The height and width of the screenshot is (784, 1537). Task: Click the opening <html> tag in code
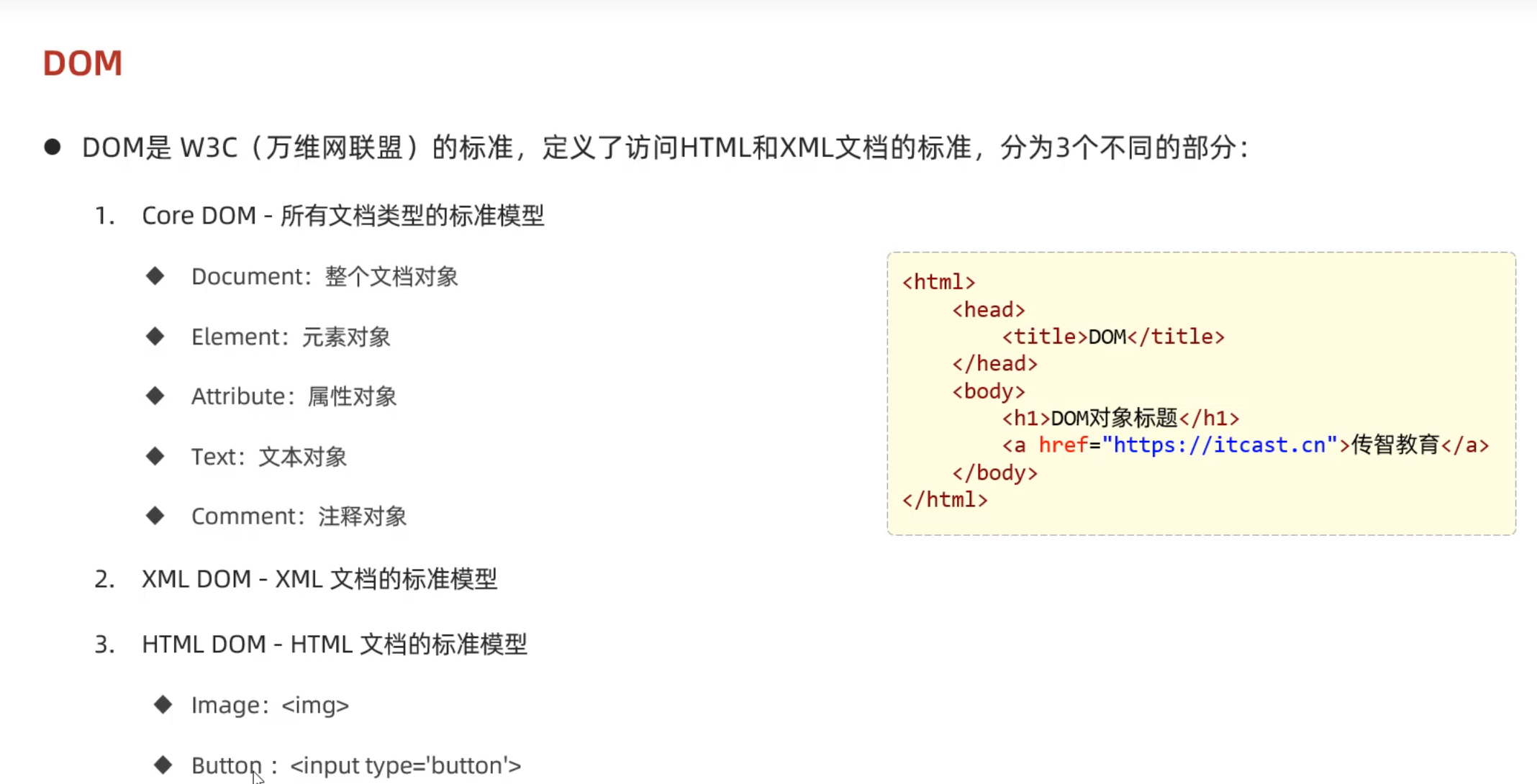(938, 282)
